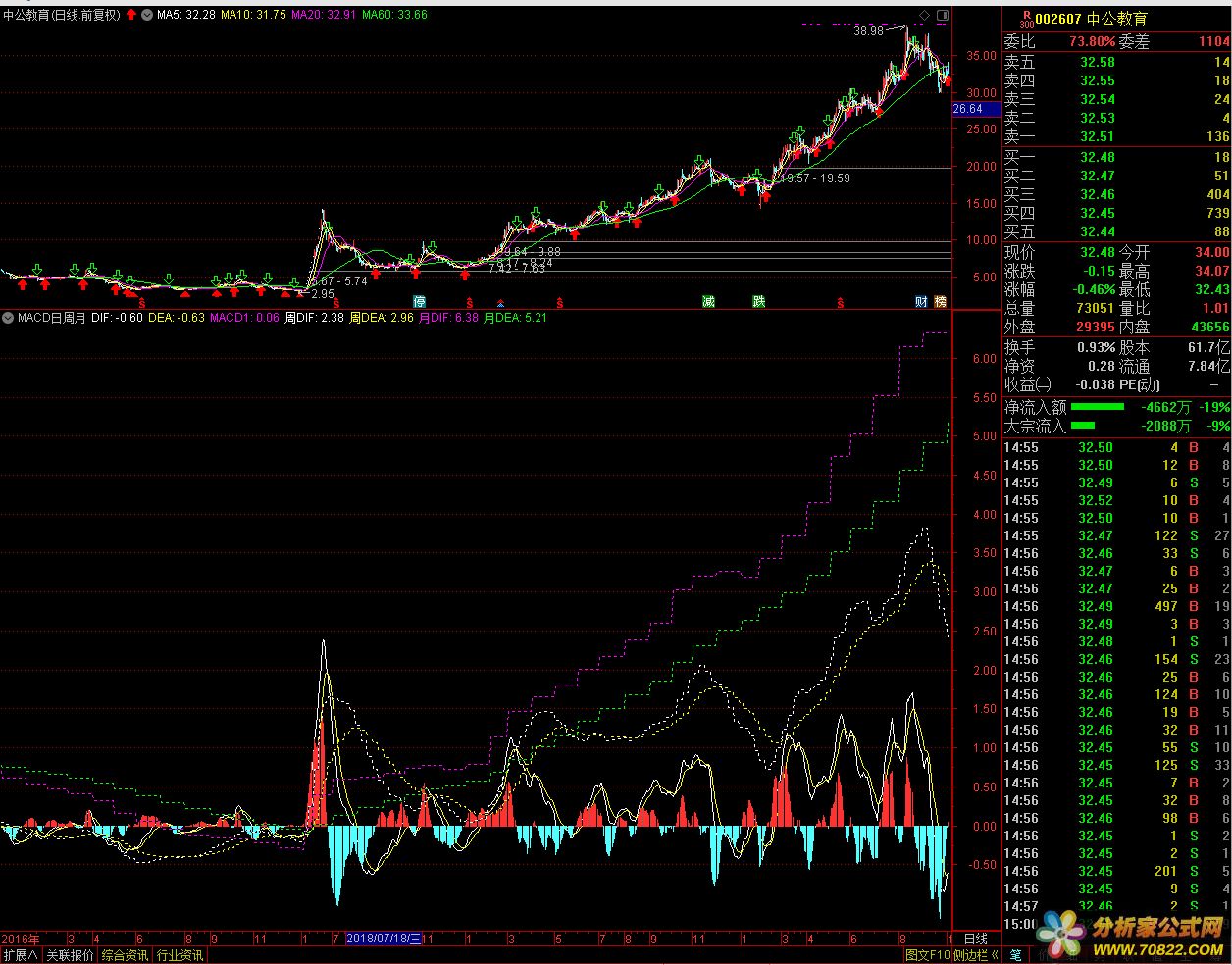
Task: Click the 大宗流入 green bar
Action: (x=1083, y=426)
